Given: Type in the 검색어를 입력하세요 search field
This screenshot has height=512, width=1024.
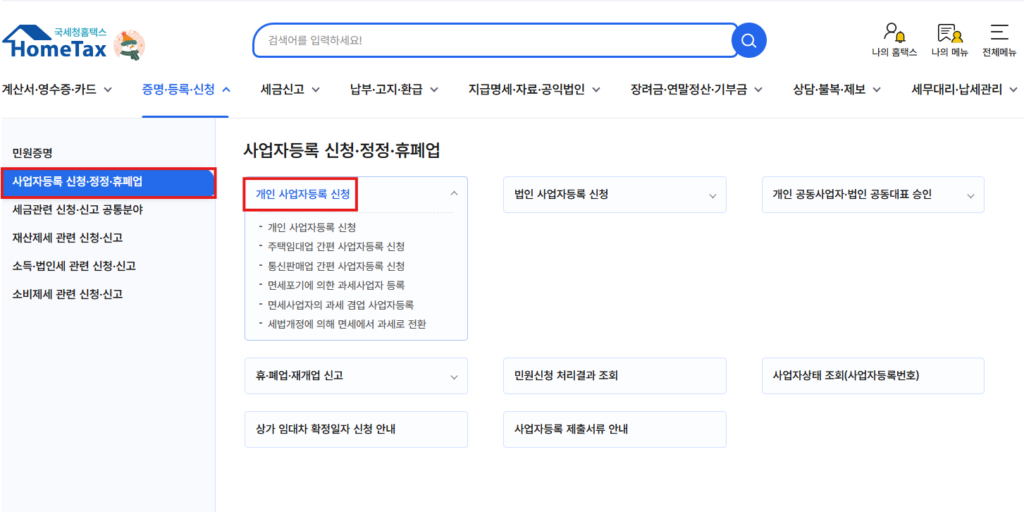Looking at the screenshot, I should [490, 41].
